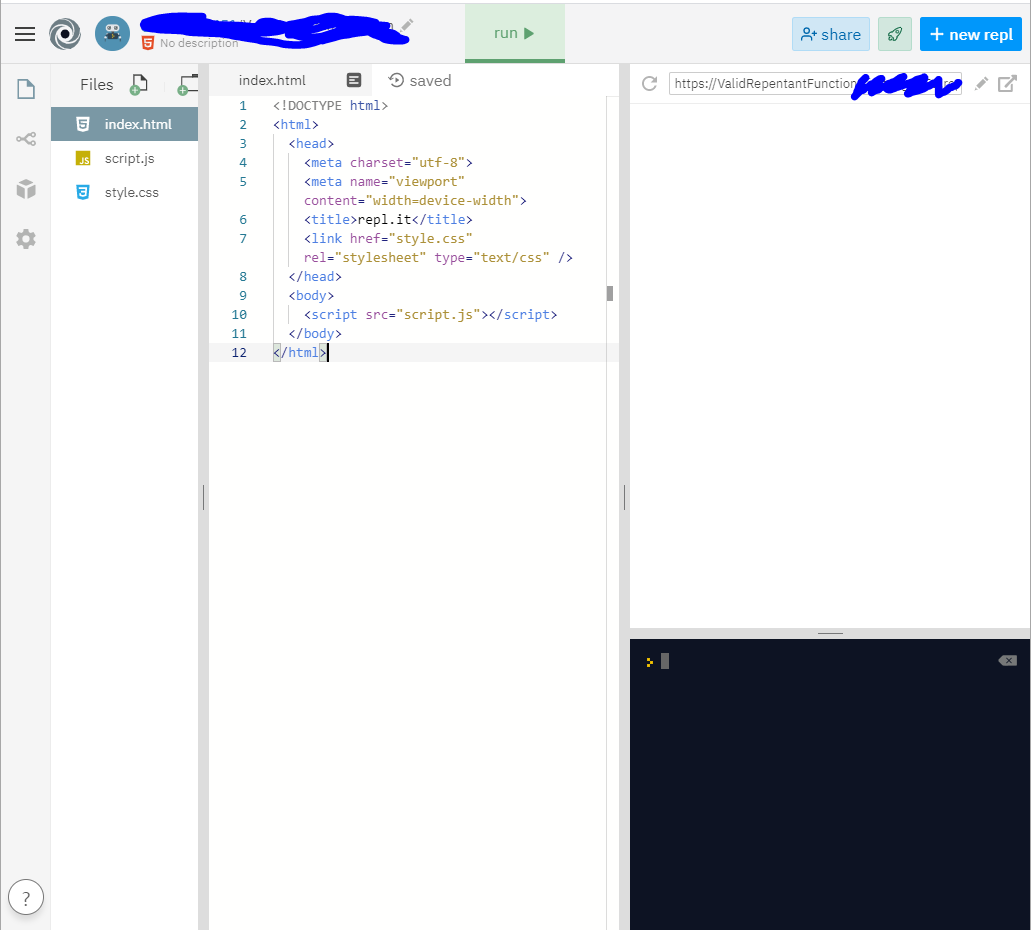
Task: Click the No description text
Action: [199, 43]
